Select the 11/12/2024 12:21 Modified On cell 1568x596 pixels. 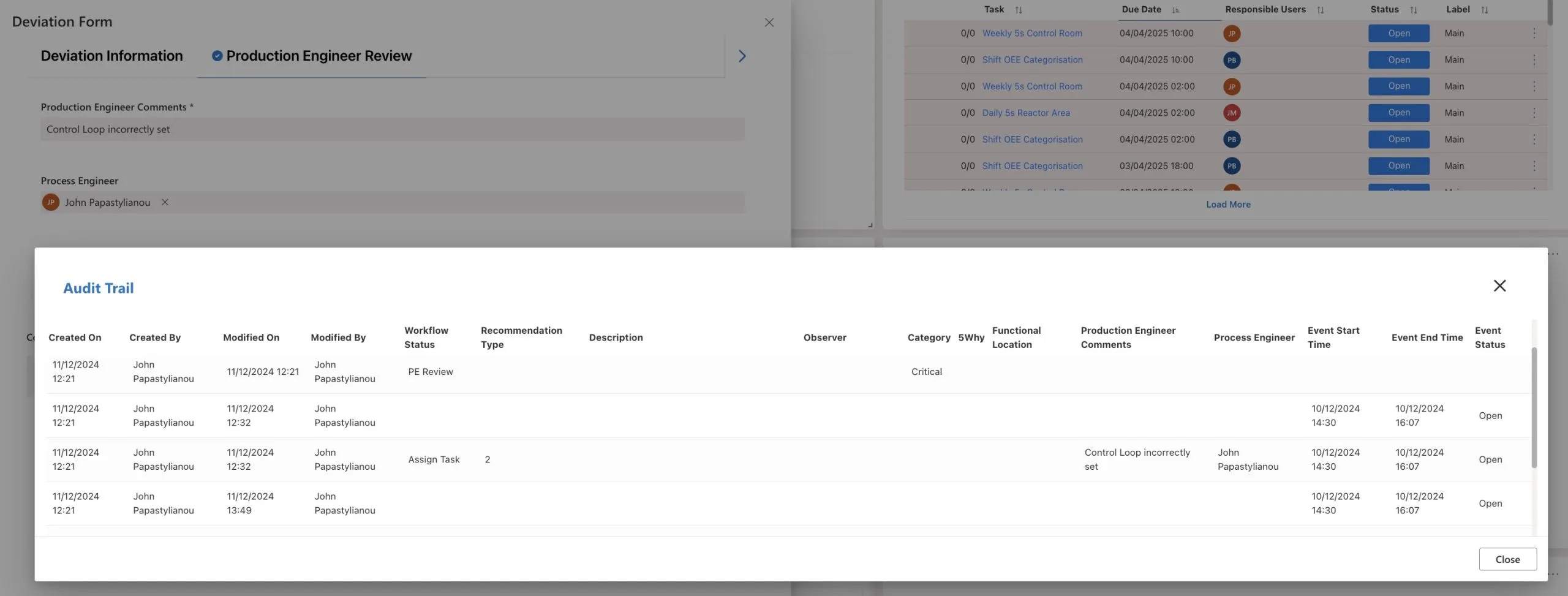point(263,372)
